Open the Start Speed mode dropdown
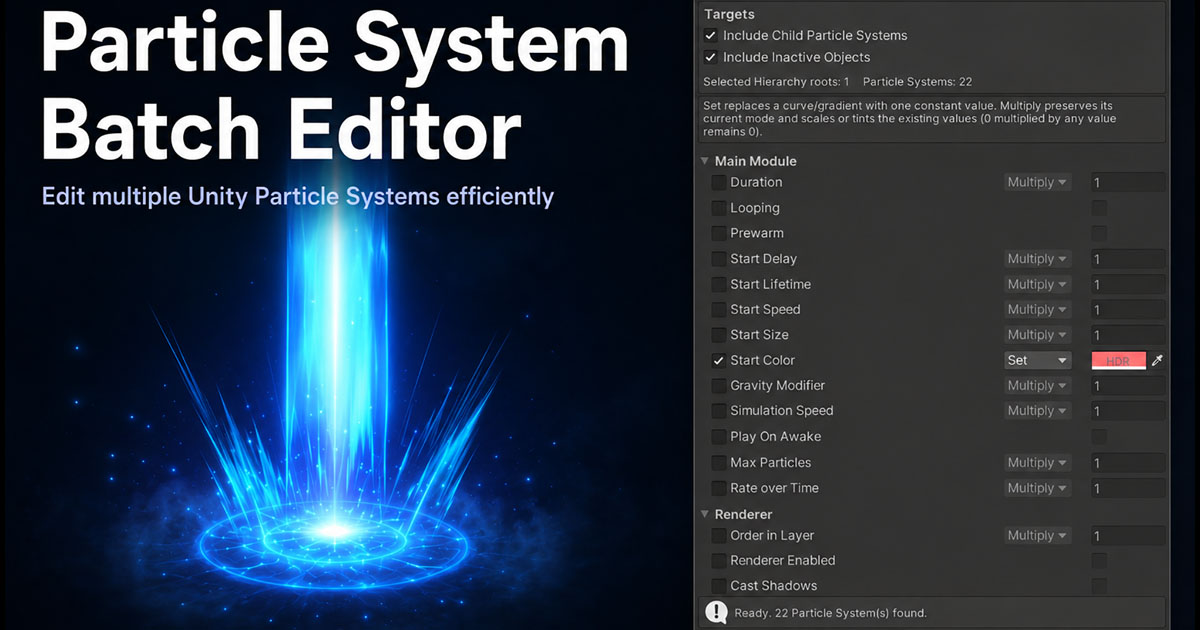Viewport: 1200px width, 630px height. 1038,309
